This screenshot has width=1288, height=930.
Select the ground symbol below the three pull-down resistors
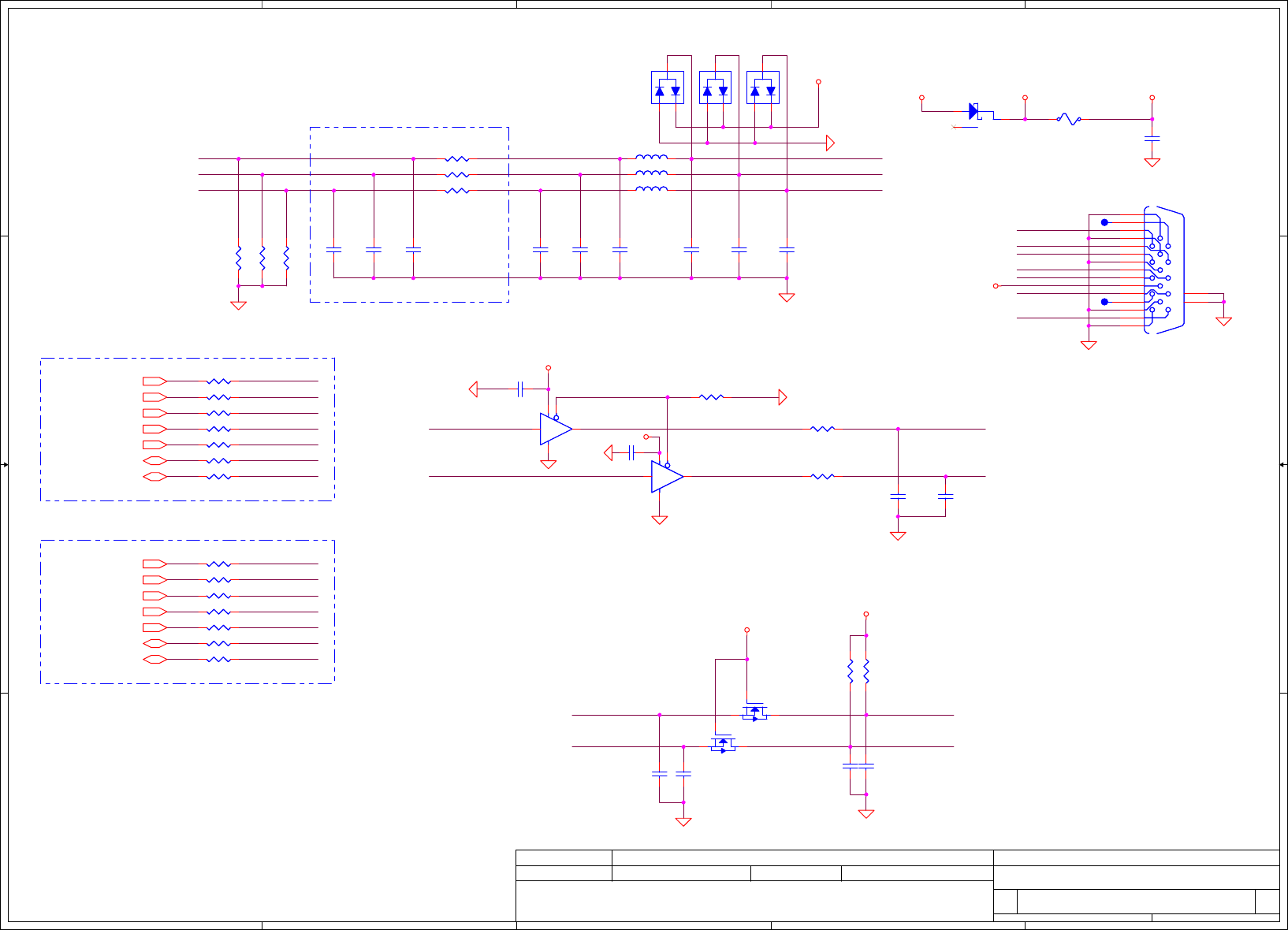pyautogui.click(x=238, y=305)
